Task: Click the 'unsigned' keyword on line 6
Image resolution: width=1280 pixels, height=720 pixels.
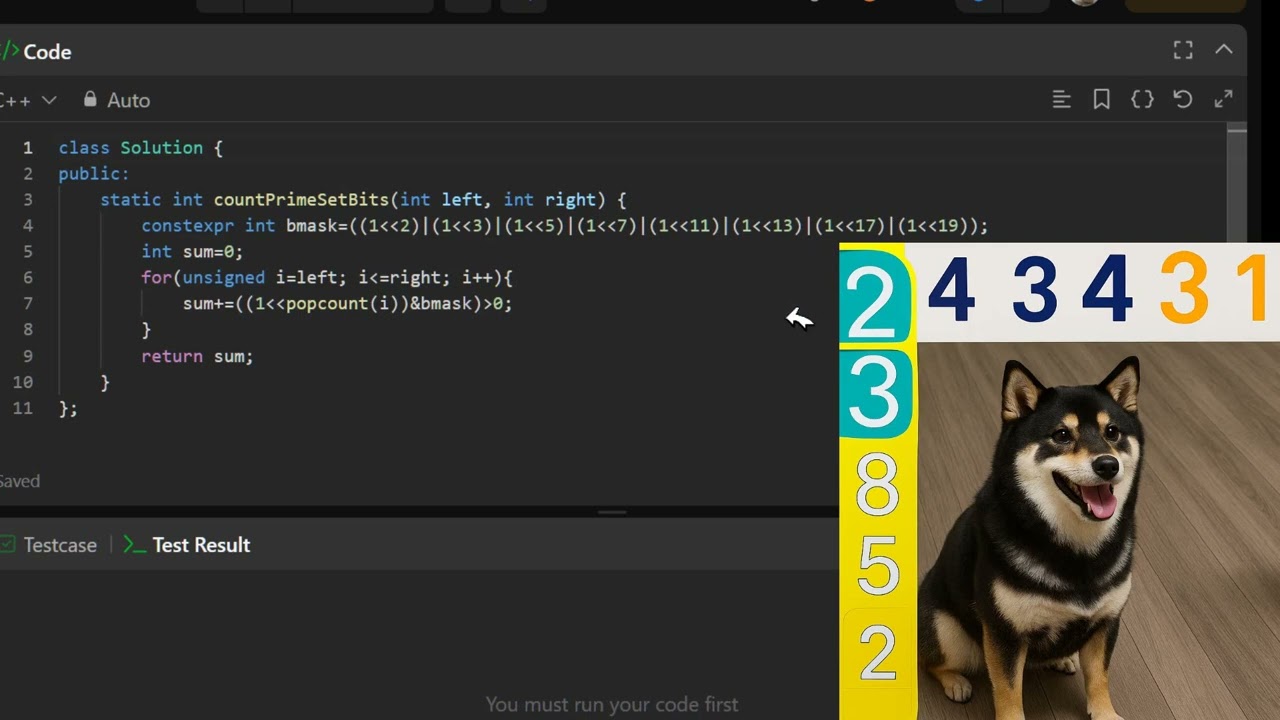Action: [x=223, y=278]
